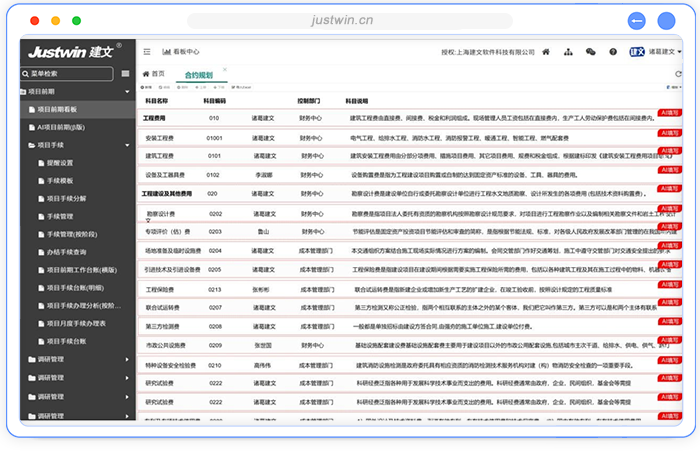The height and width of the screenshot is (454, 700).
Task: Open 看板中心 dashboard chart icon
Action: pyautogui.click(x=166, y=51)
